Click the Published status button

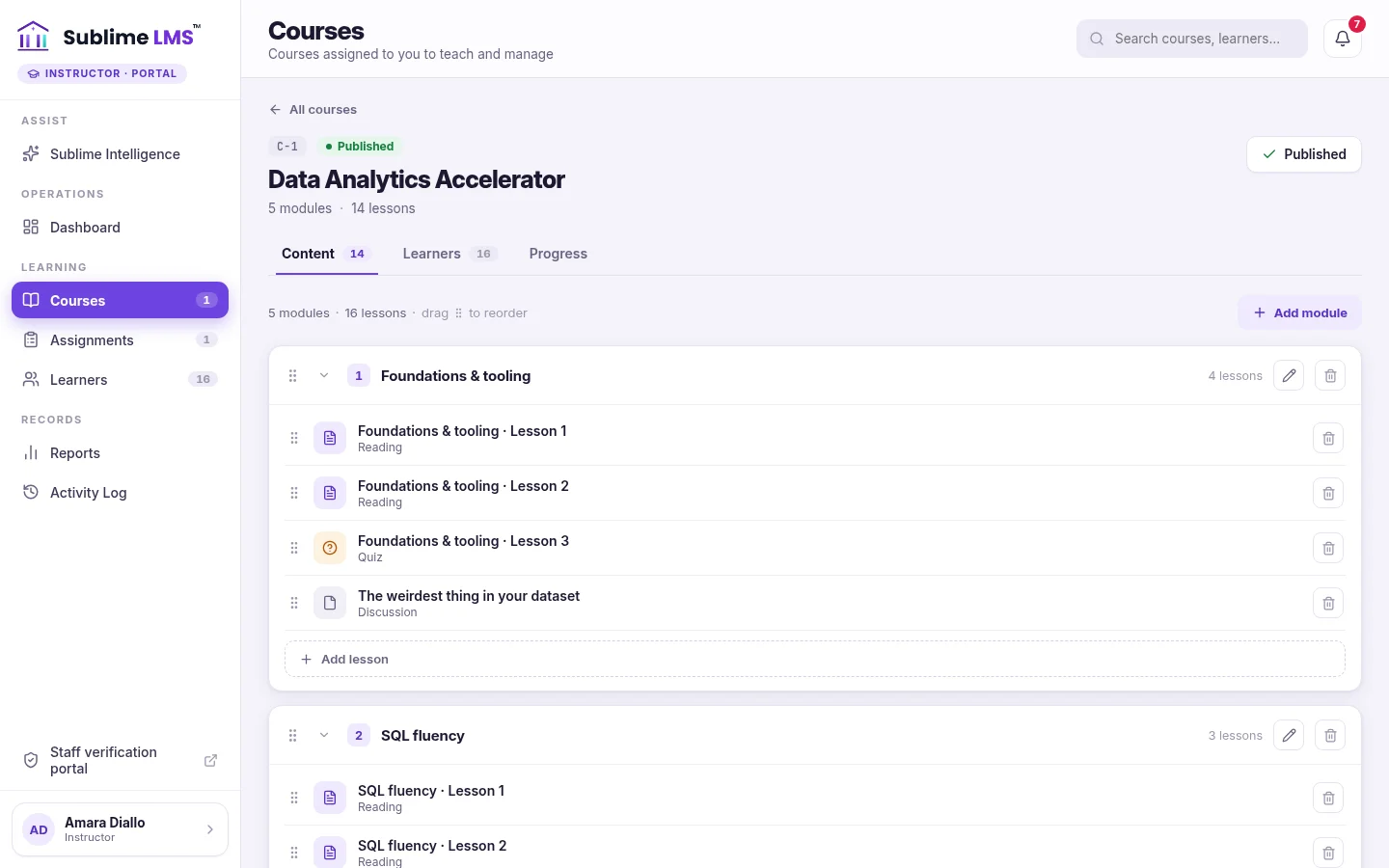pyautogui.click(x=1303, y=154)
